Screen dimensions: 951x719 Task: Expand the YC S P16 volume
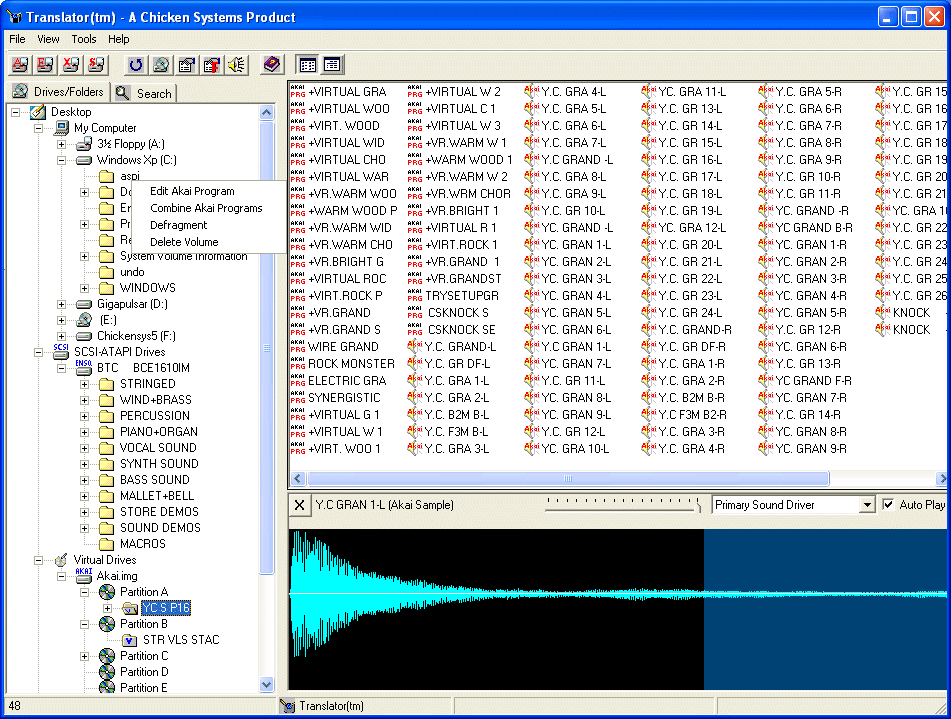click(x=107, y=608)
